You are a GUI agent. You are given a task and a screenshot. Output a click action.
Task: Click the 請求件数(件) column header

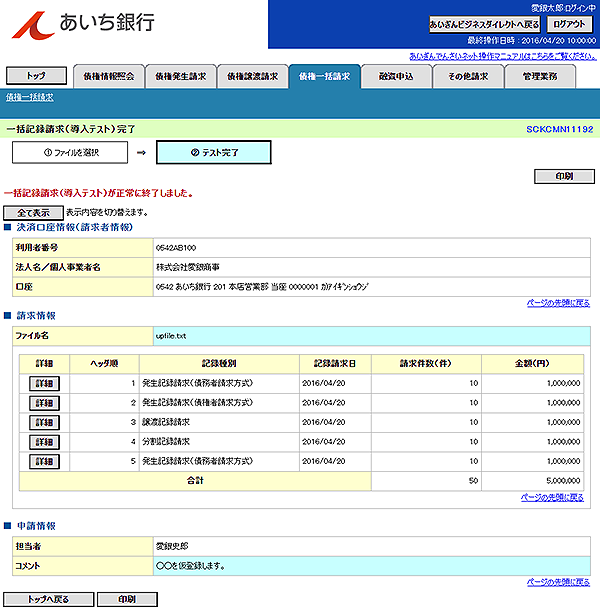(x=426, y=364)
